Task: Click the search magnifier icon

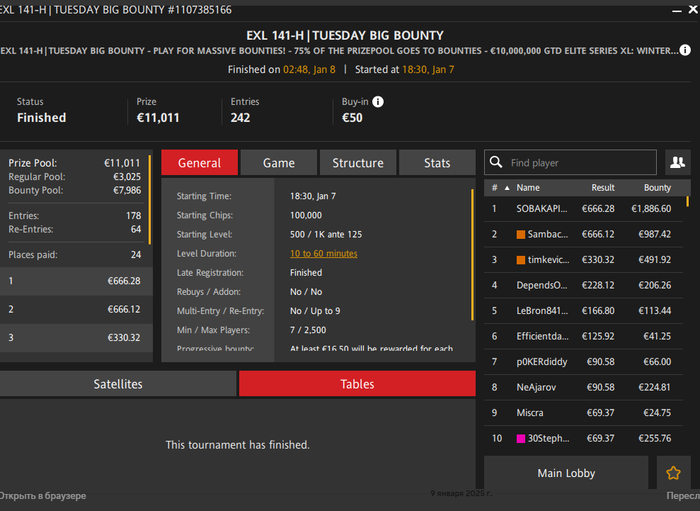Action: (496, 162)
